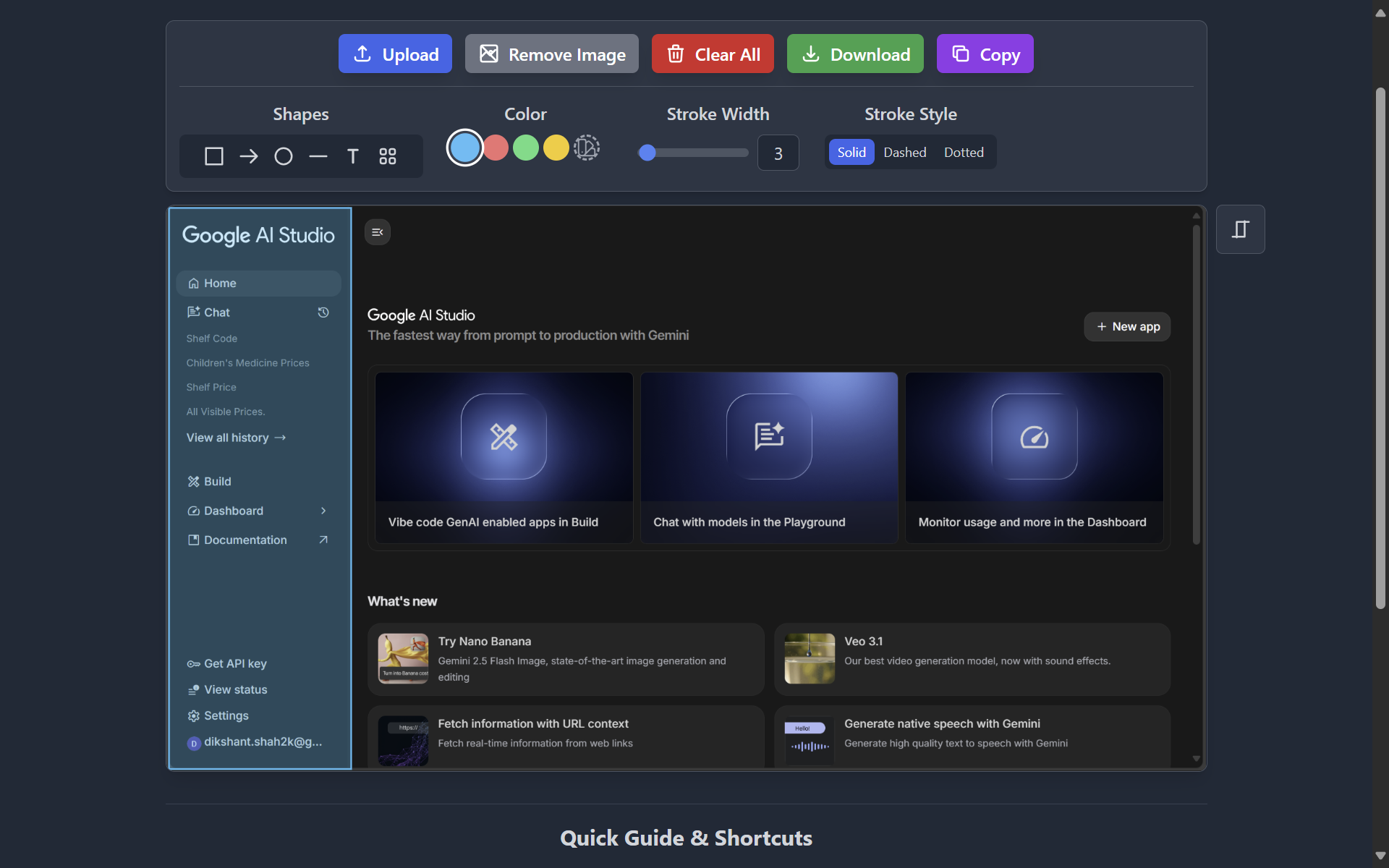Collapse the AI Studio sidebar
Image resolution: width=1389 pixels, height=868 pixels.
pyautogui.click(x=377, y=231)
